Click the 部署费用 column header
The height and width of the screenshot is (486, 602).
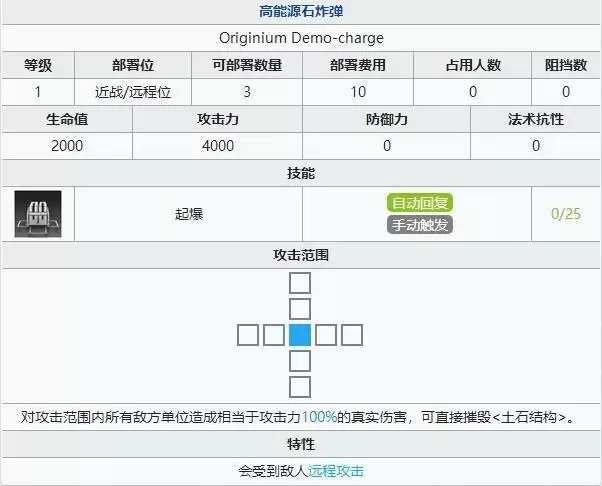[x=357, y=65]
